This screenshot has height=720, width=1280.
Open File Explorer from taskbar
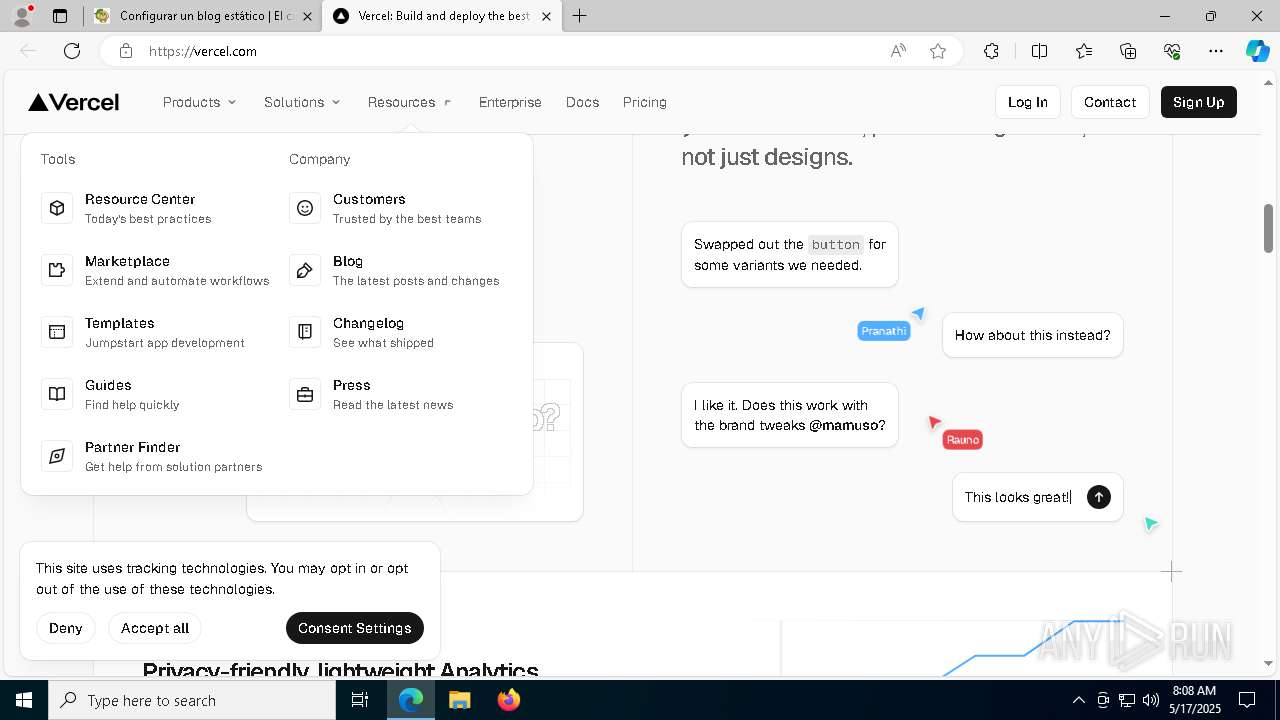coord(459,700)
